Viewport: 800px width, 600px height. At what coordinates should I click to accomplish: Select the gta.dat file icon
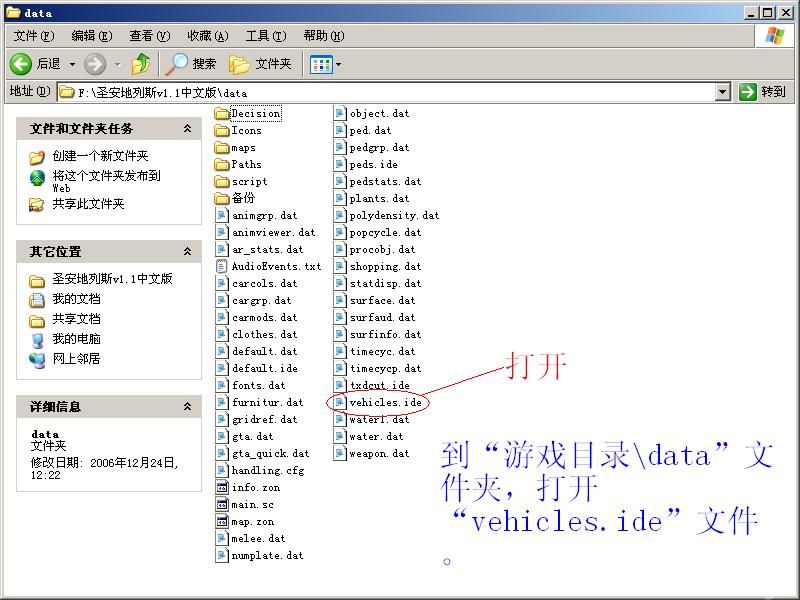pos(222,436)
